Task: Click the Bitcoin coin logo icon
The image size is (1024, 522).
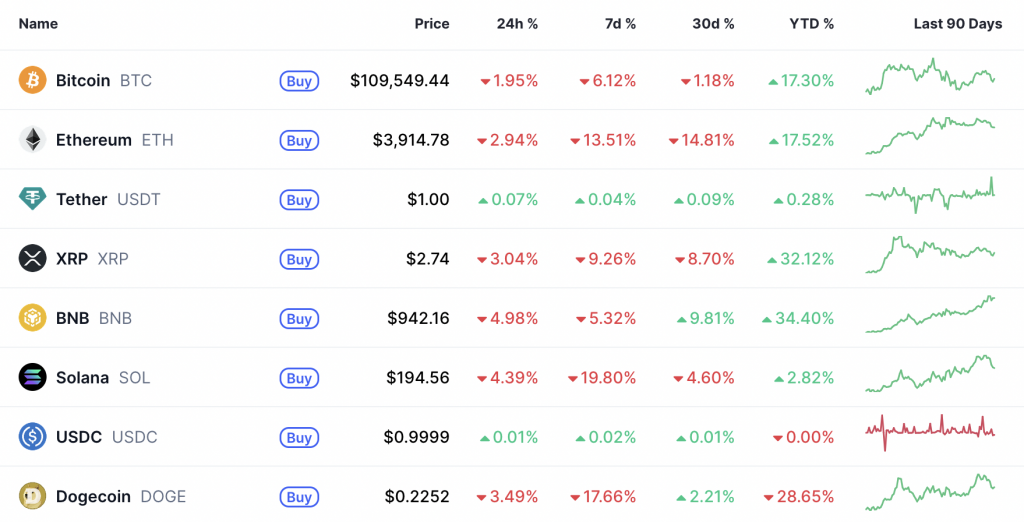Action: [33, 80]
